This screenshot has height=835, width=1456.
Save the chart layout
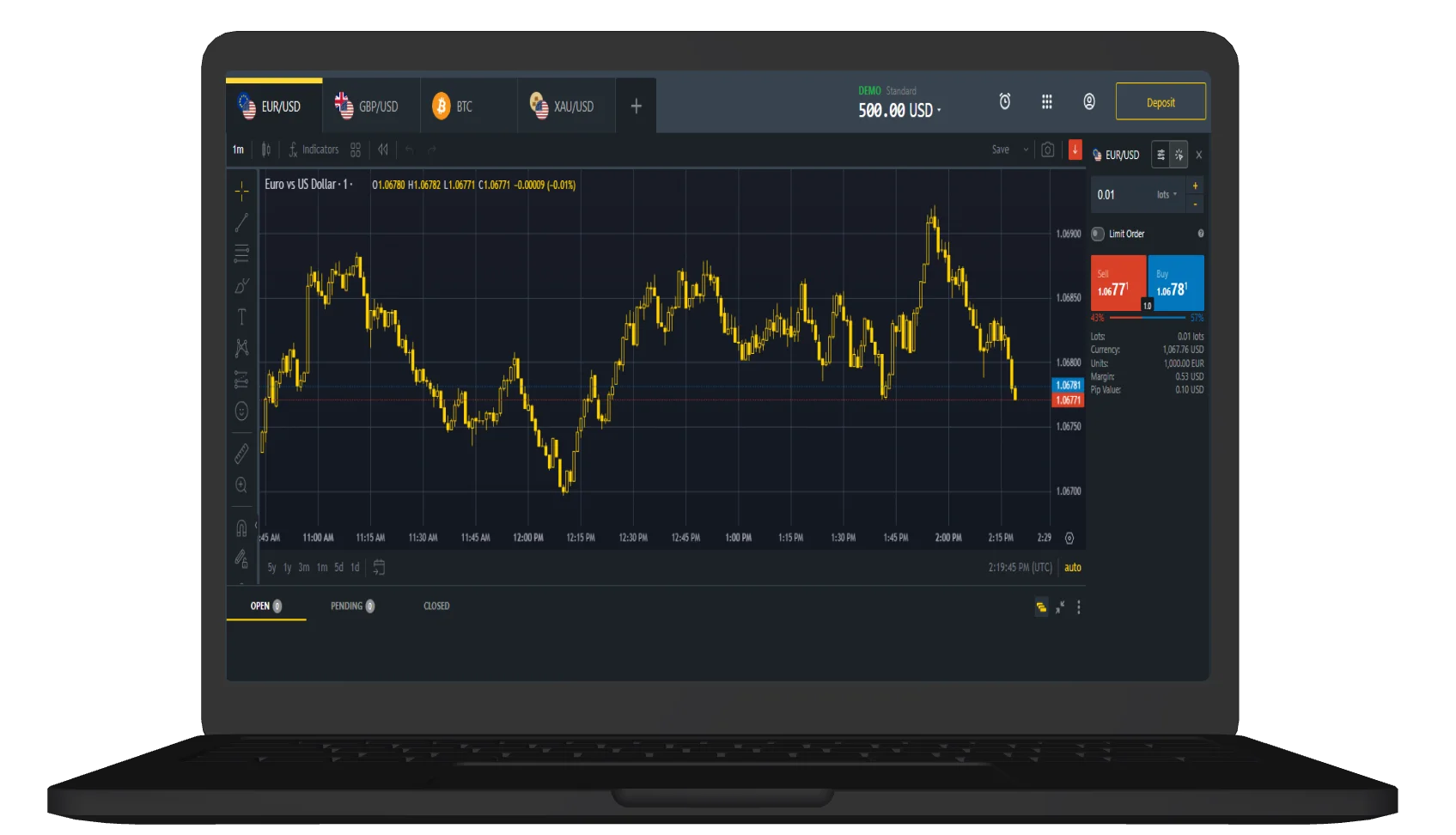coord(1001,149)
